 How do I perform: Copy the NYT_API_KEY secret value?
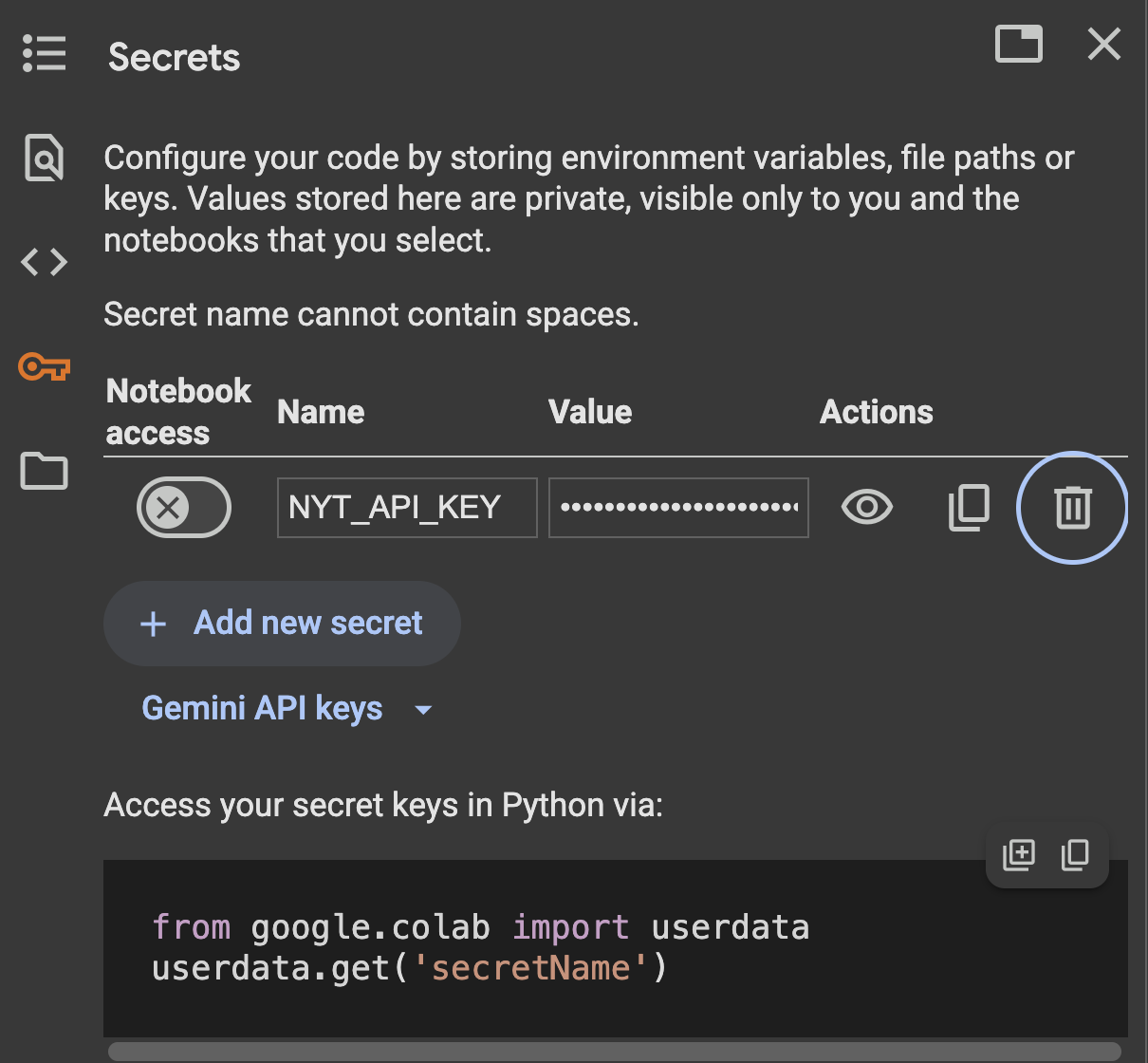point(969,508)
